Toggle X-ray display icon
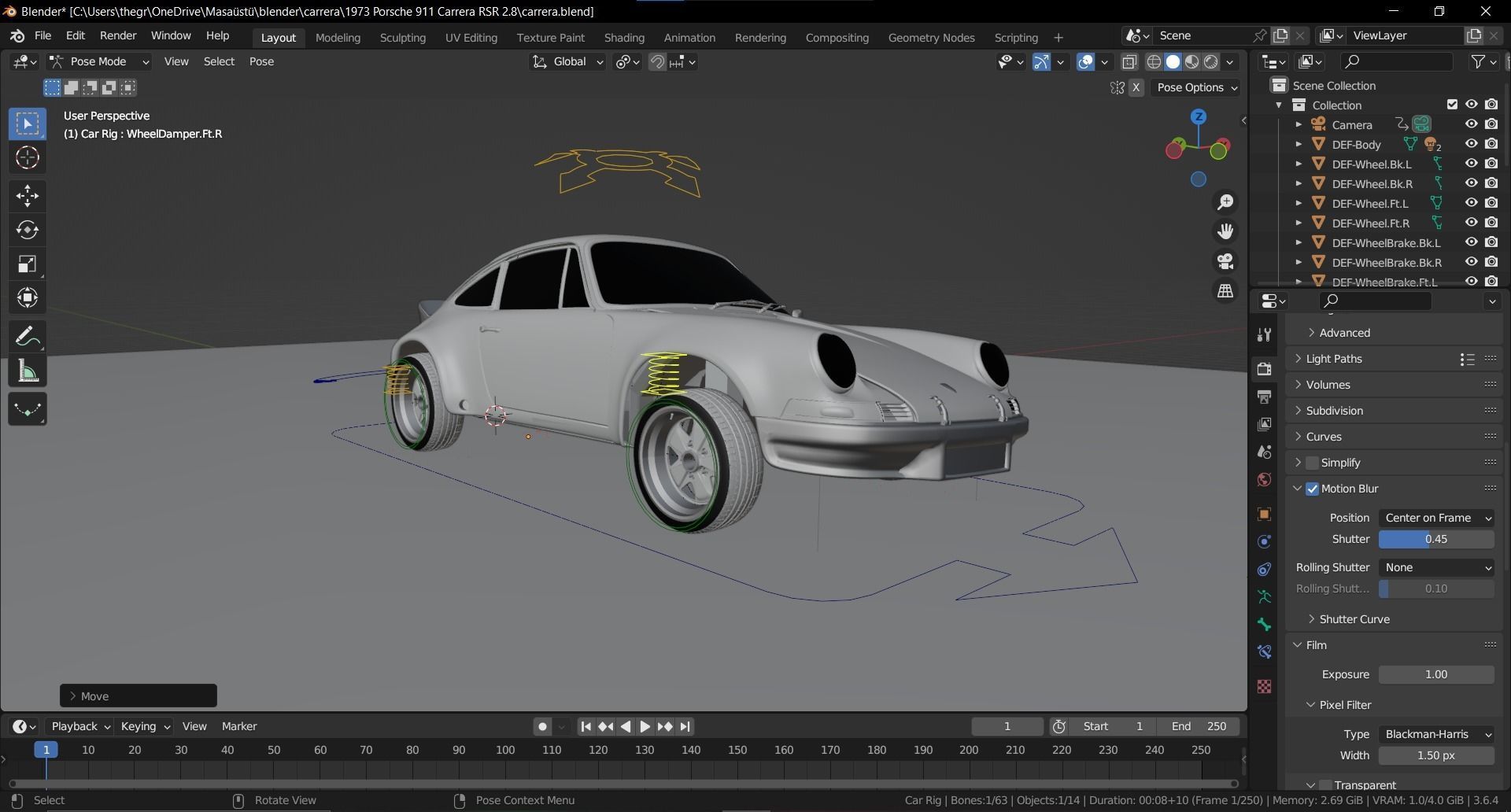1511x812 pixels. pos(1129,62)
